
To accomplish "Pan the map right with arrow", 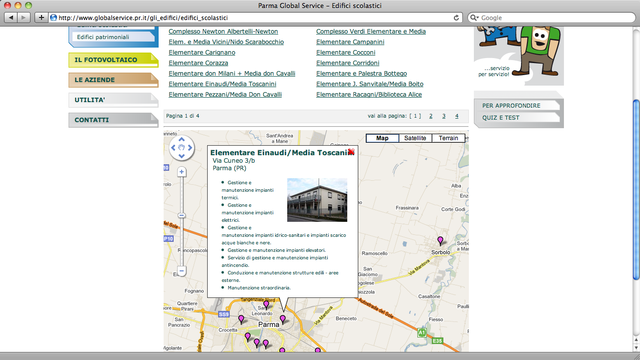I will click(190, 148).
